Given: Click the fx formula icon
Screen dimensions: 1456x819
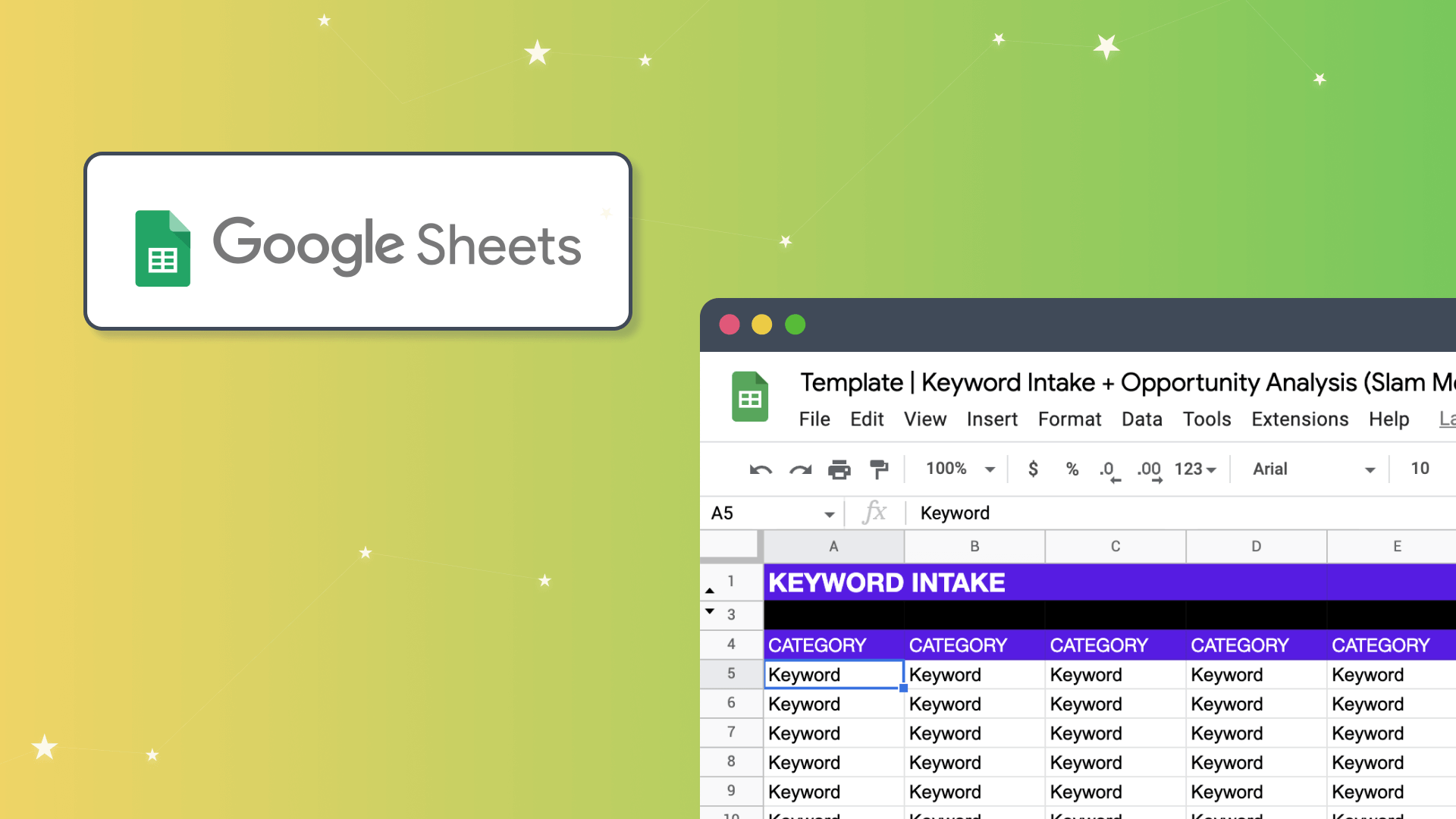Looking at the screenshot, I should point(874,512).
